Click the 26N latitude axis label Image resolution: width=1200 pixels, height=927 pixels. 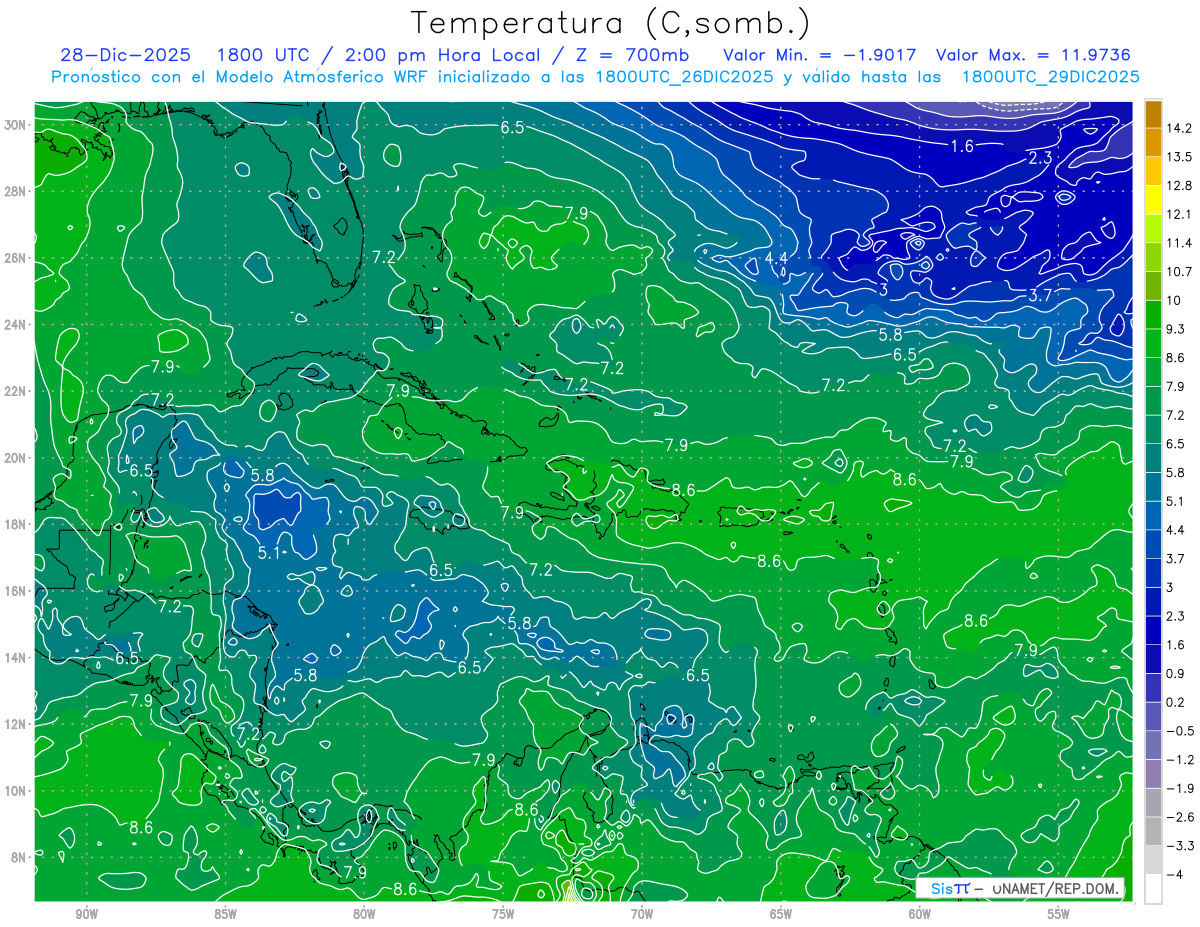16,258
